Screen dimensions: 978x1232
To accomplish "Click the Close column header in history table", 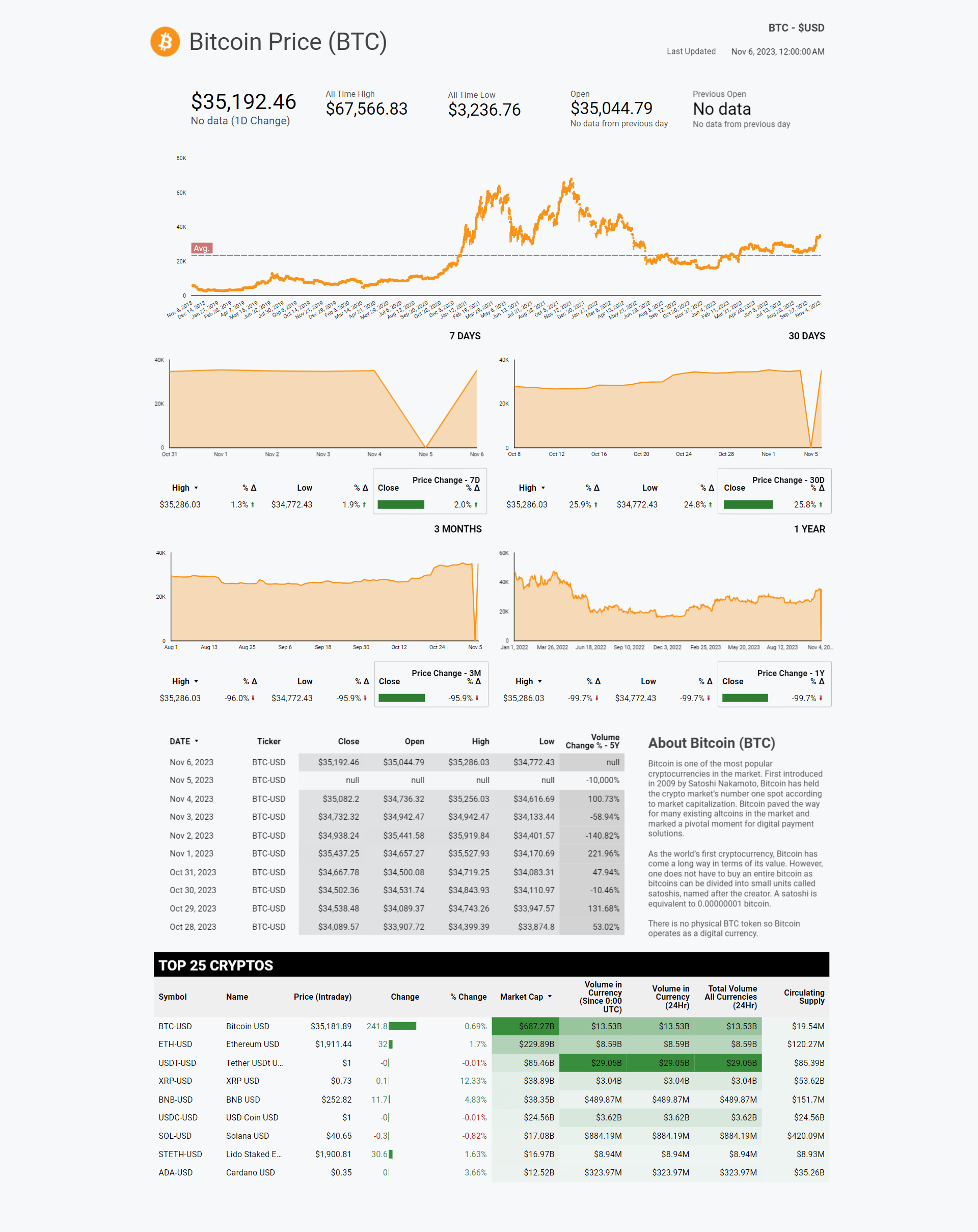I will point(348,741).
